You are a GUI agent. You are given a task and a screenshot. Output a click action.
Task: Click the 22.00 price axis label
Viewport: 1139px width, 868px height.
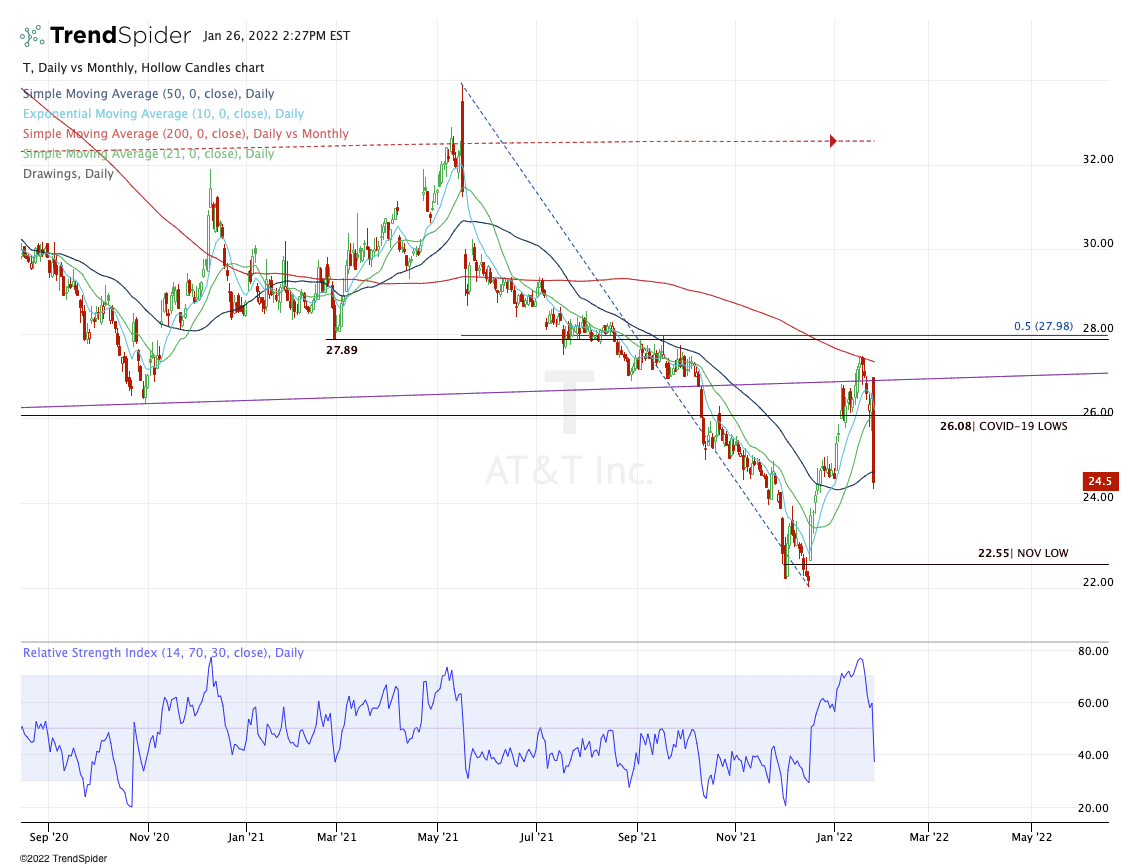pyautogui.click(x=1098, y=582)
